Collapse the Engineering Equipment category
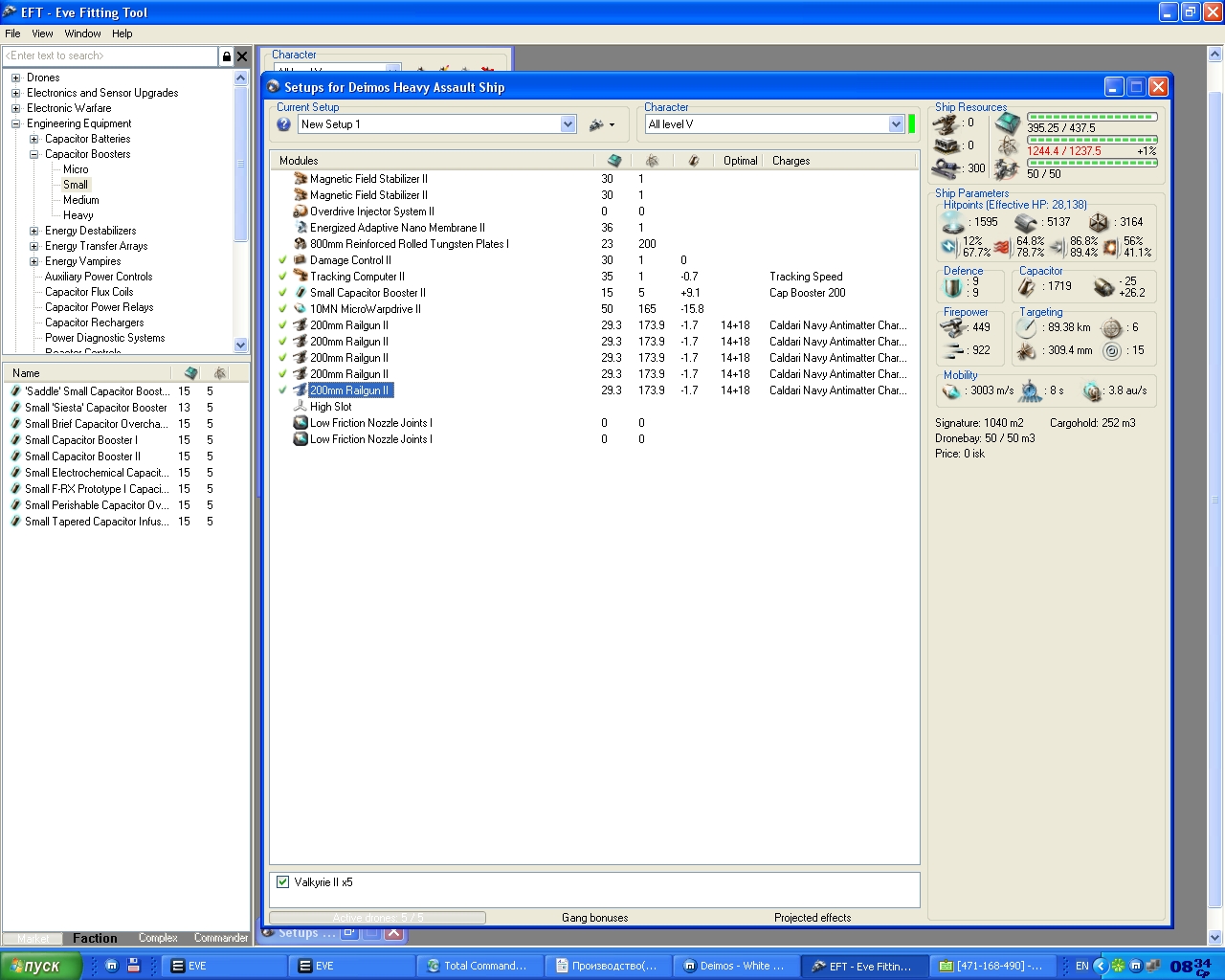This screenshot has height=980, width=1225. pyautogui.click(x=16, y=123)
